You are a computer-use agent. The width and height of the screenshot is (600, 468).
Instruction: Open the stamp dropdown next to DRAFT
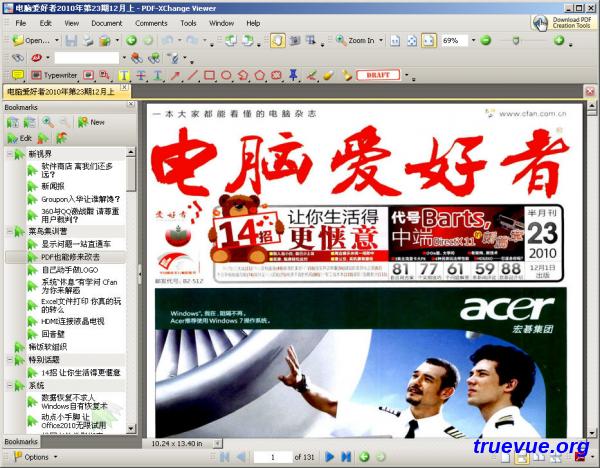tap(406, 75)
